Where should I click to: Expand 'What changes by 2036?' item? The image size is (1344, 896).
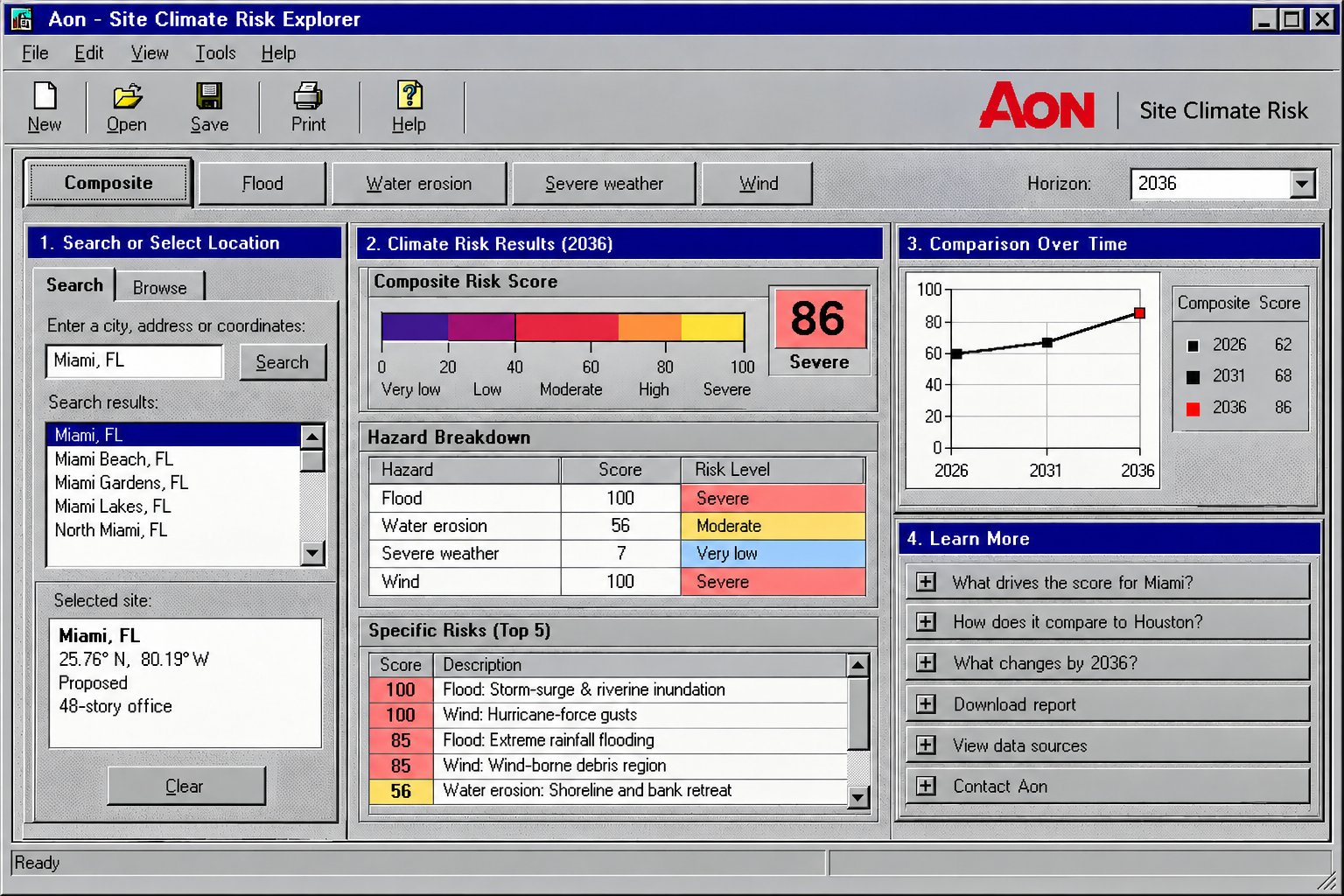point(926,662)
